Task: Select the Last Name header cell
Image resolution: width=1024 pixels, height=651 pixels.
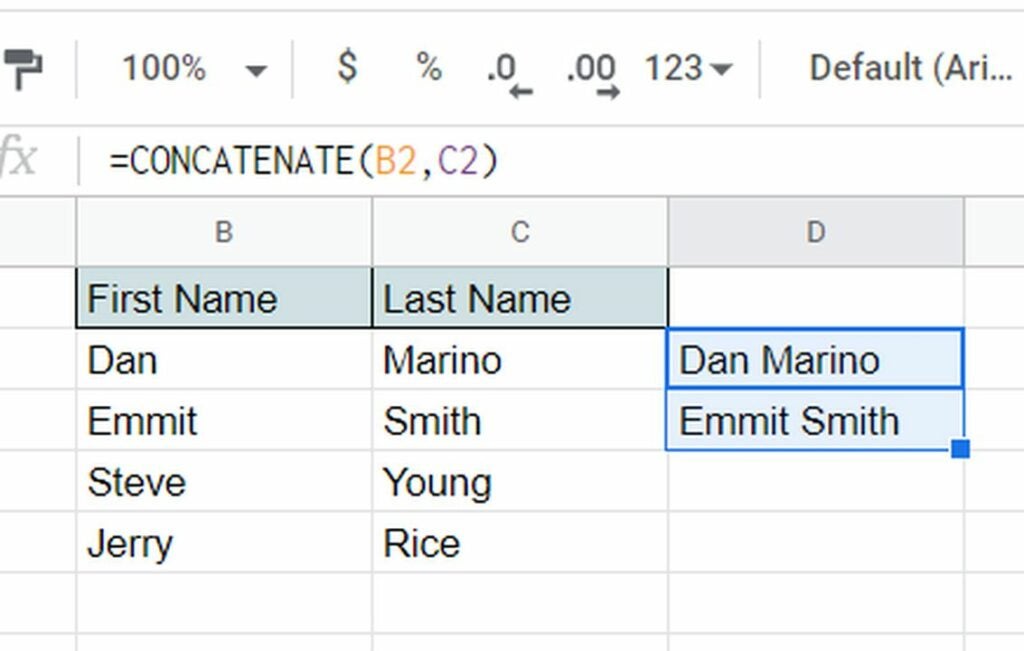Action: [520, 298]
